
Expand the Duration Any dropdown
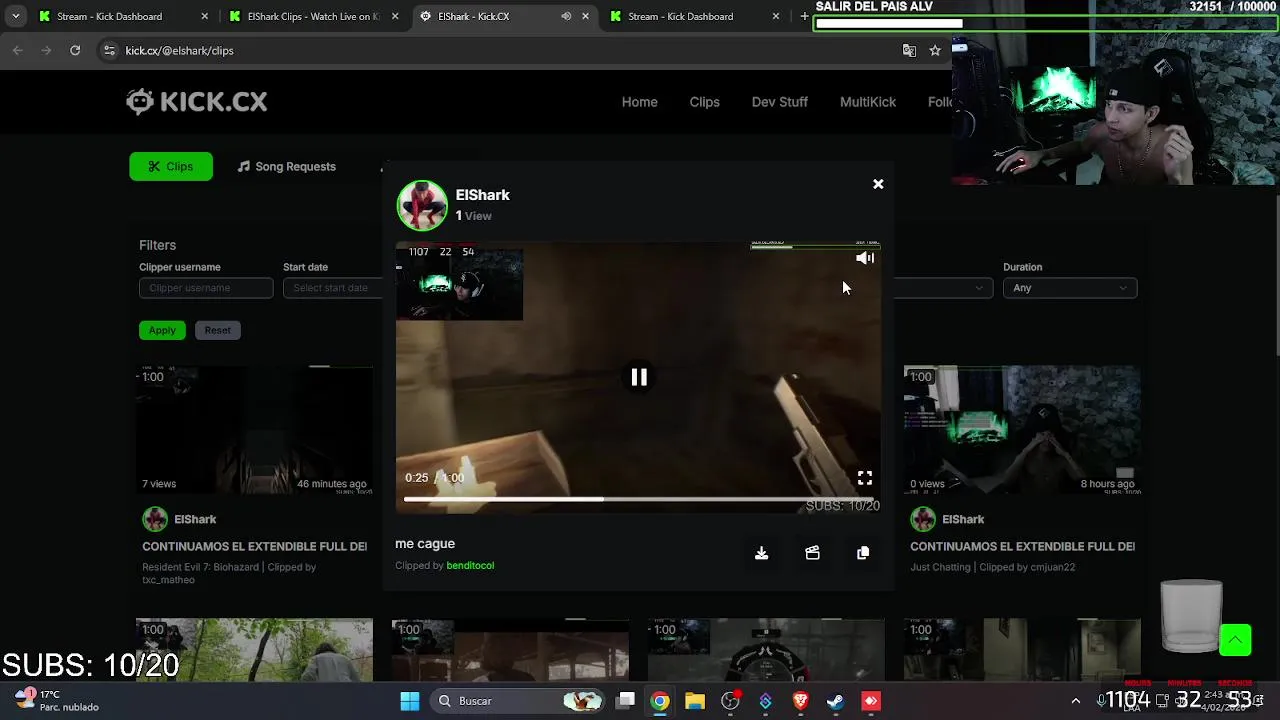[1070, 288]
